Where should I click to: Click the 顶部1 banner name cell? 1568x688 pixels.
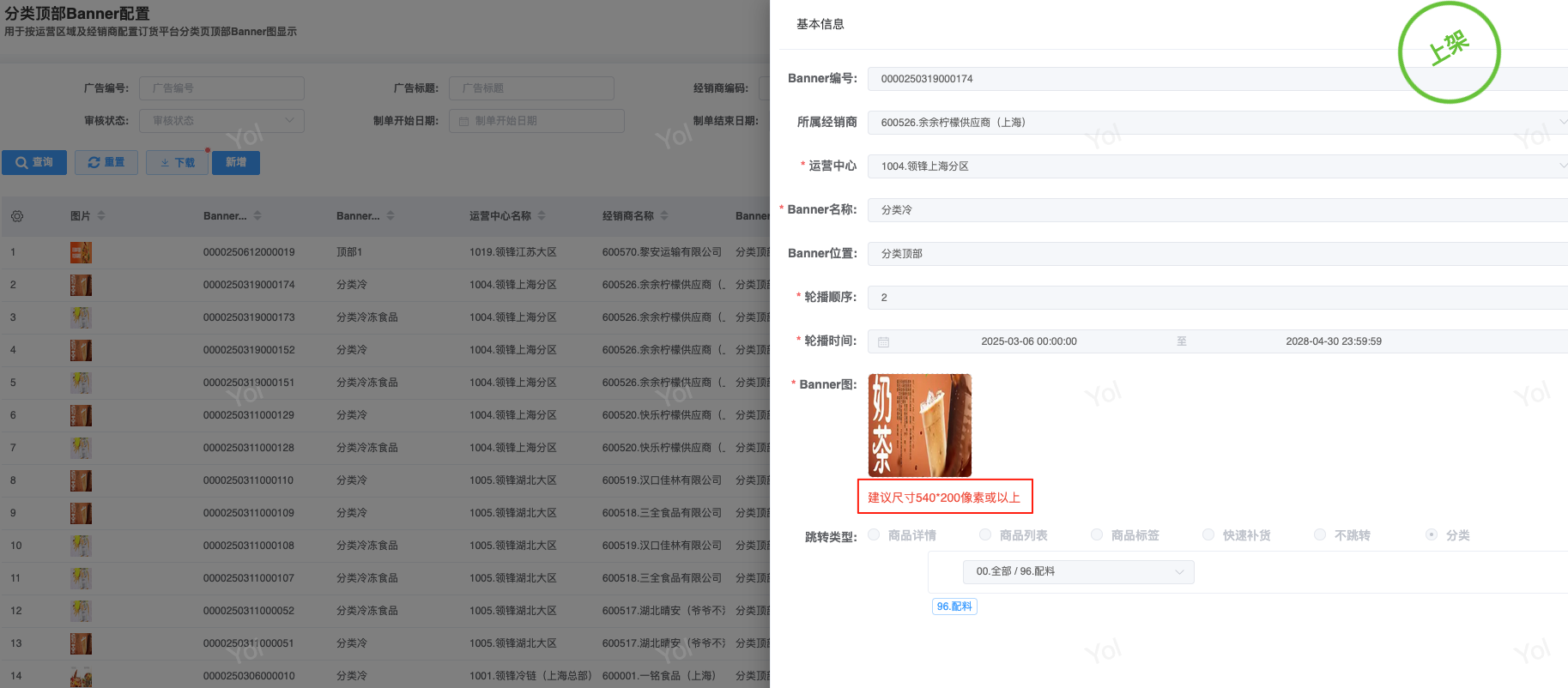pyautogui.click(x=349, y=252)
